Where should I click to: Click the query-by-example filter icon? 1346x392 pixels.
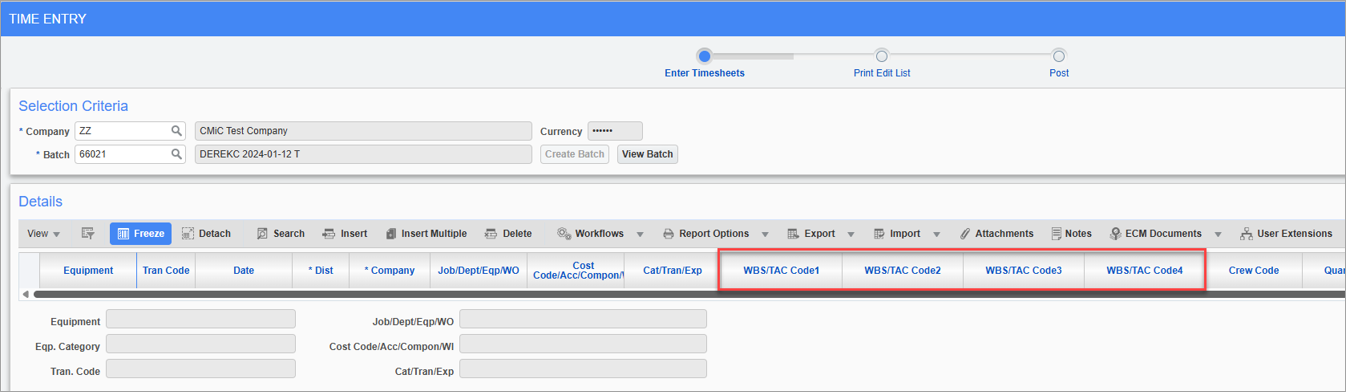click(x=88, y=234)
